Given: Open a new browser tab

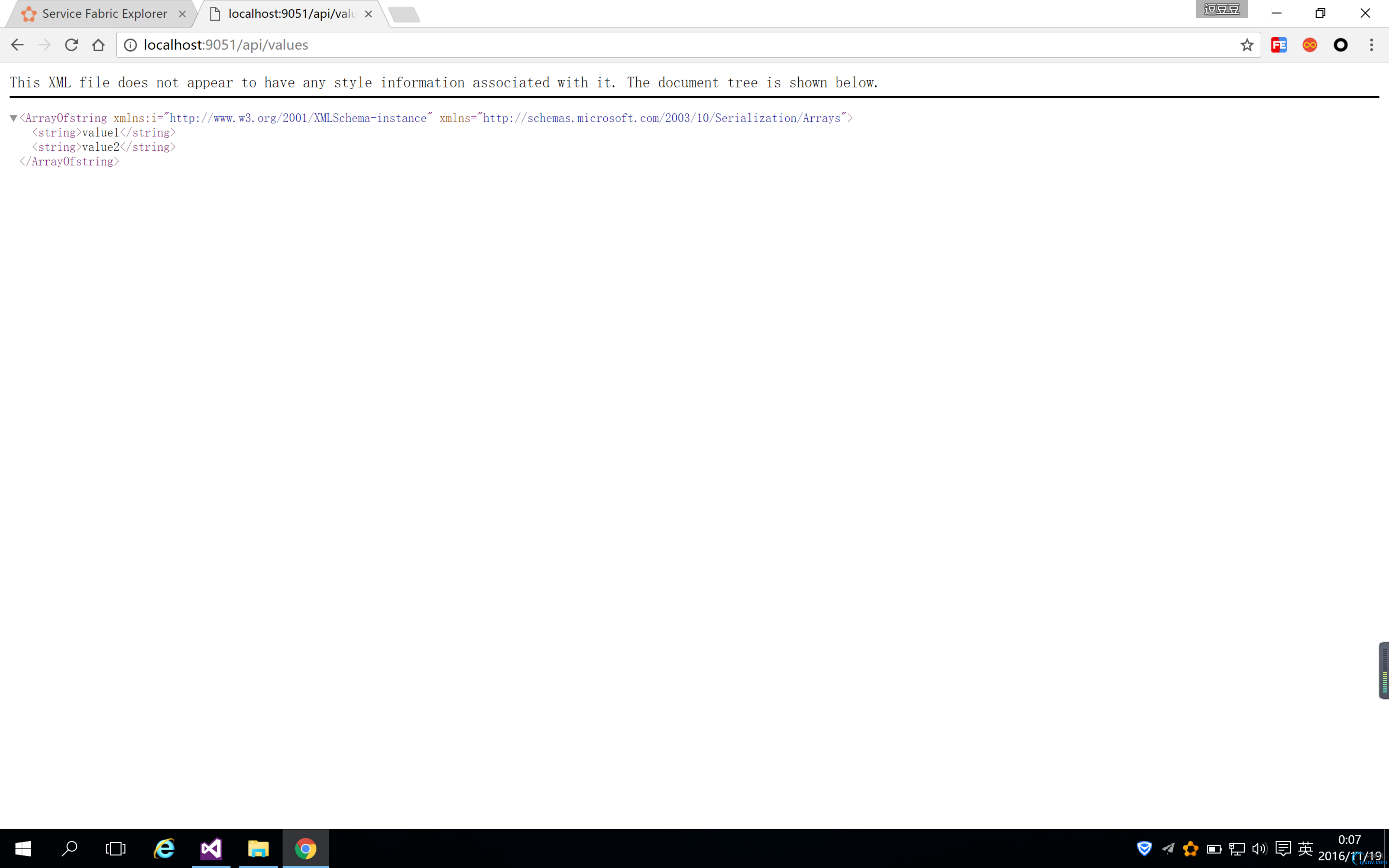Looking at the screenshot, I should [x=404, y=14].
